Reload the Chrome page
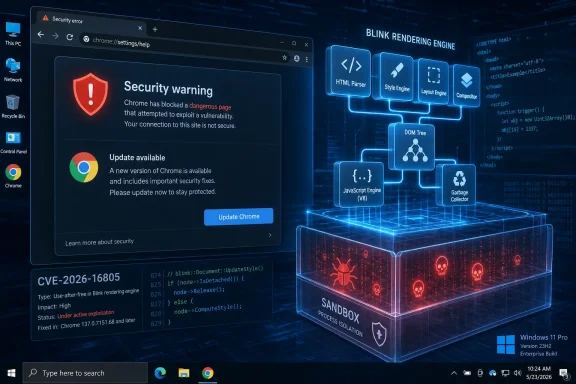This screenshot has height=384, width=576. click(69, 37)
